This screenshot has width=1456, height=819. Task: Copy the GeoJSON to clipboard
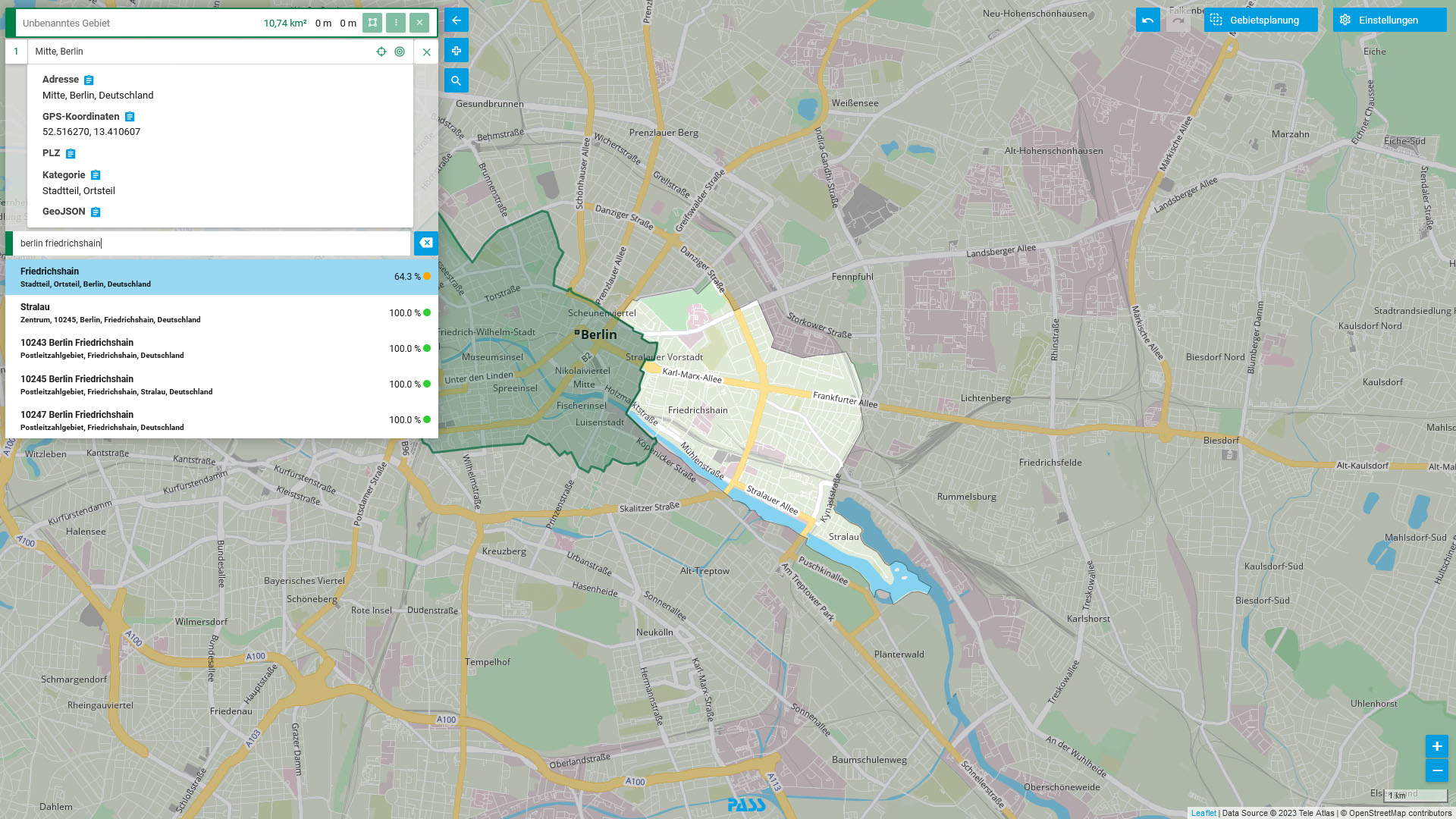click(x=96, y=212)
